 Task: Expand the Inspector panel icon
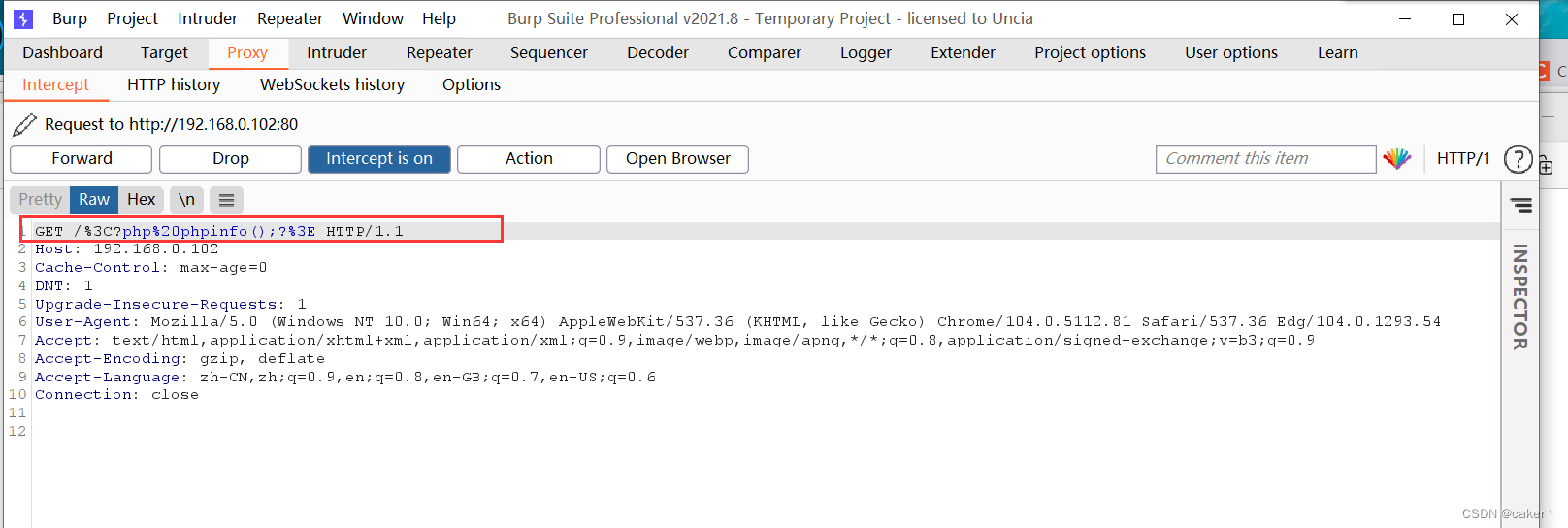pos(1520,206)
